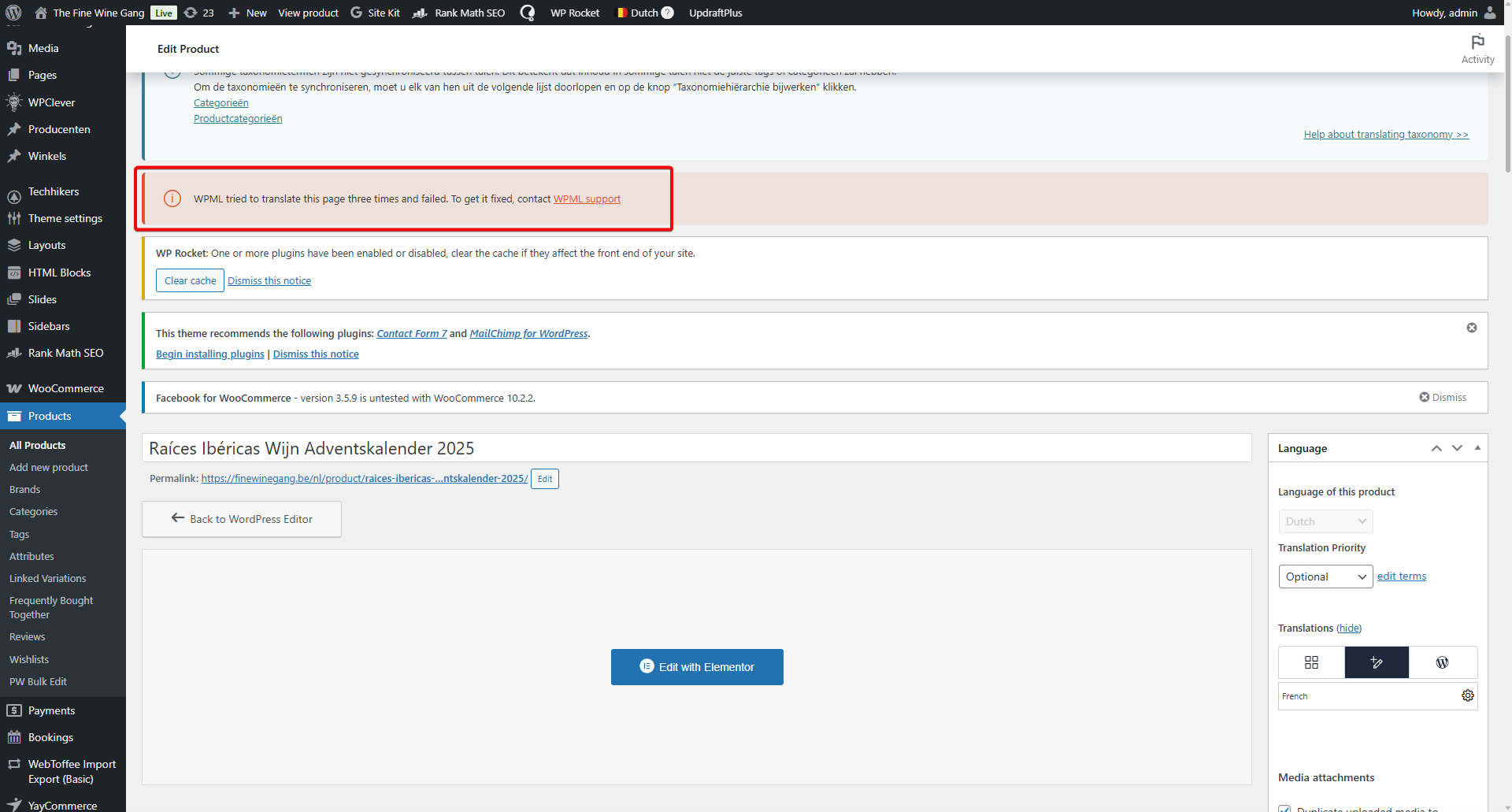Open MailChimp for WordPress link
The width and height of the screenshot is (1512, 812).
[528, 334]
